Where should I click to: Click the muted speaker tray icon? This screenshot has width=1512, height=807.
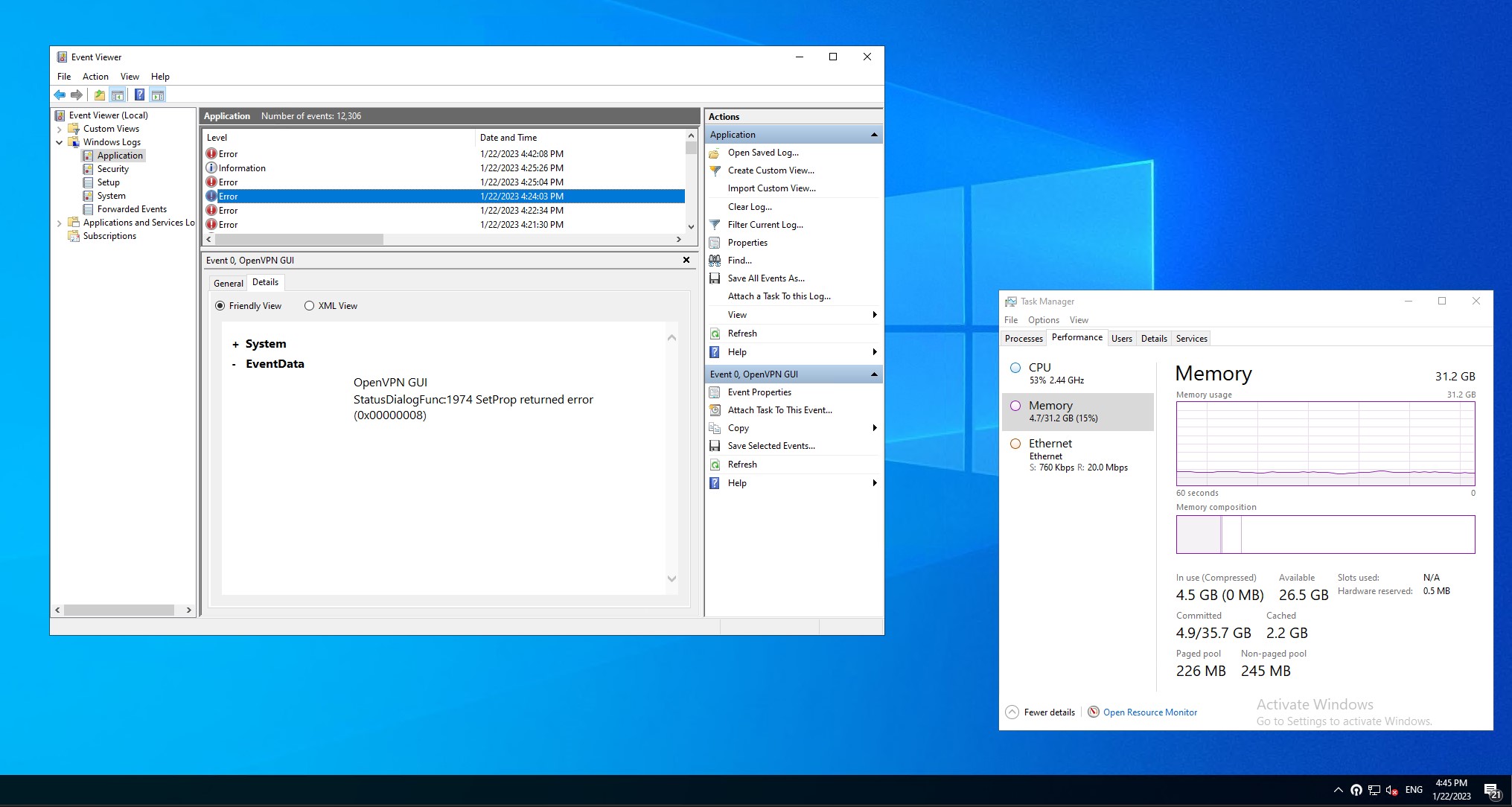pyautogui.click(x=1391, y=791)
